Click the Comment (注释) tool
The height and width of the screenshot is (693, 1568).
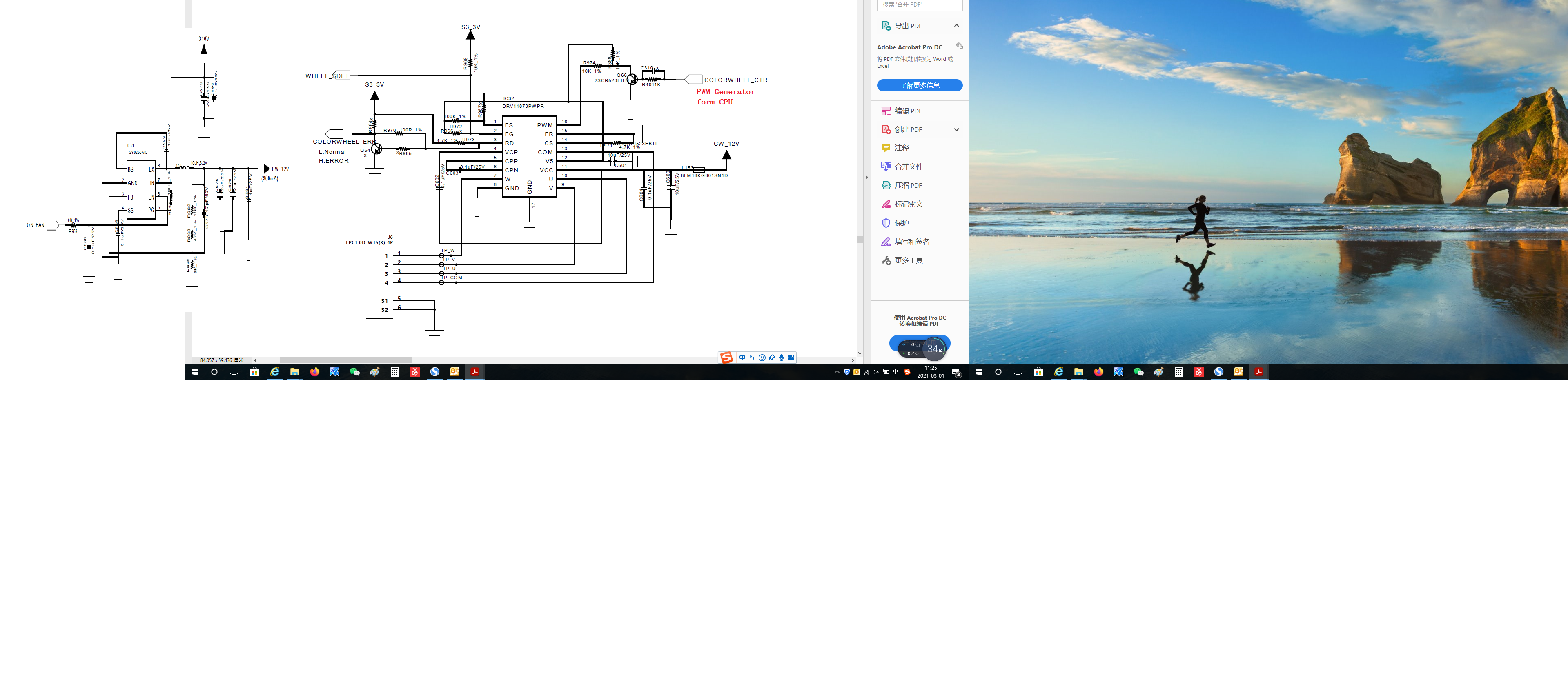coord(902,148)
